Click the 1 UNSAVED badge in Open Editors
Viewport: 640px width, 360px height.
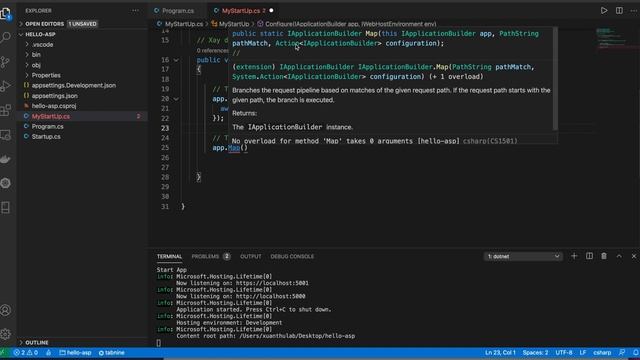coord(82,24)
